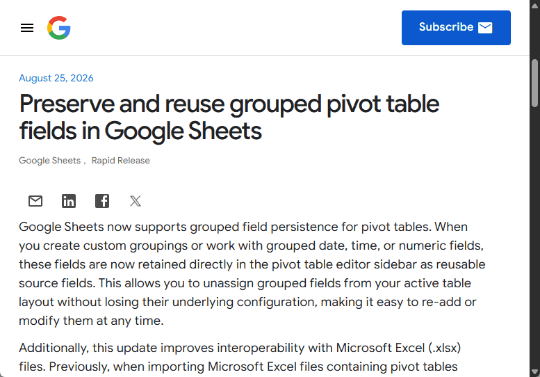This screenshot has height=377, width=540.
Task: Select the Google Sheets label tag under headline
Action: pos(50,160)
